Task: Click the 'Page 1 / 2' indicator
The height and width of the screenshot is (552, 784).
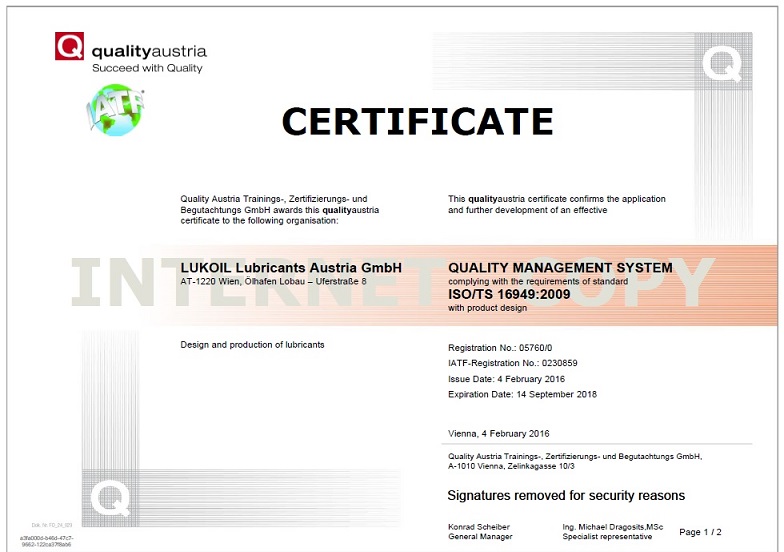Action: 700,532
